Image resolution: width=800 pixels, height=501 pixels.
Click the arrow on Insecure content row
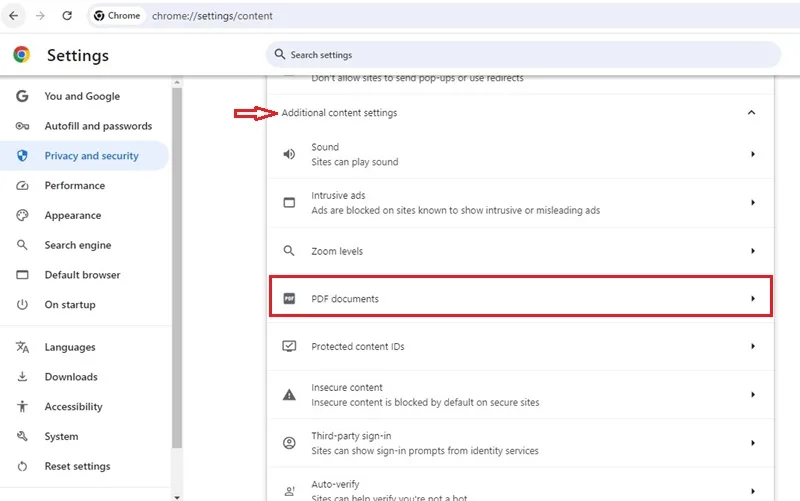(x=753, y=394)
